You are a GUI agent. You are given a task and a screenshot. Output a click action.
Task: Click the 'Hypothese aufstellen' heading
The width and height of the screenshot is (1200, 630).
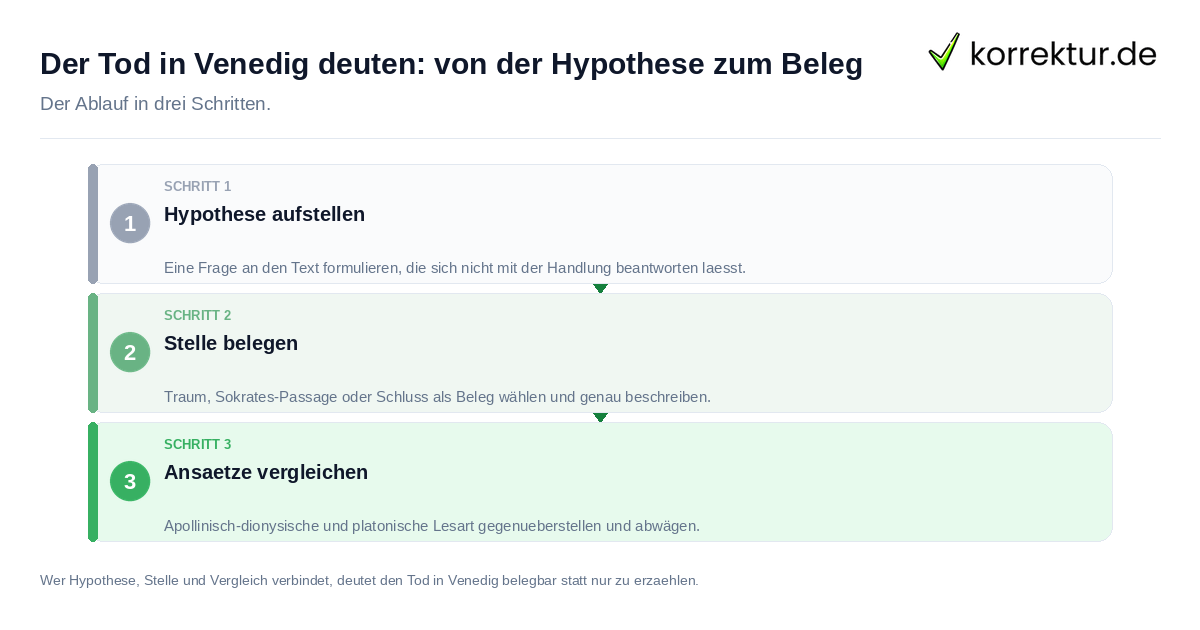264,214
